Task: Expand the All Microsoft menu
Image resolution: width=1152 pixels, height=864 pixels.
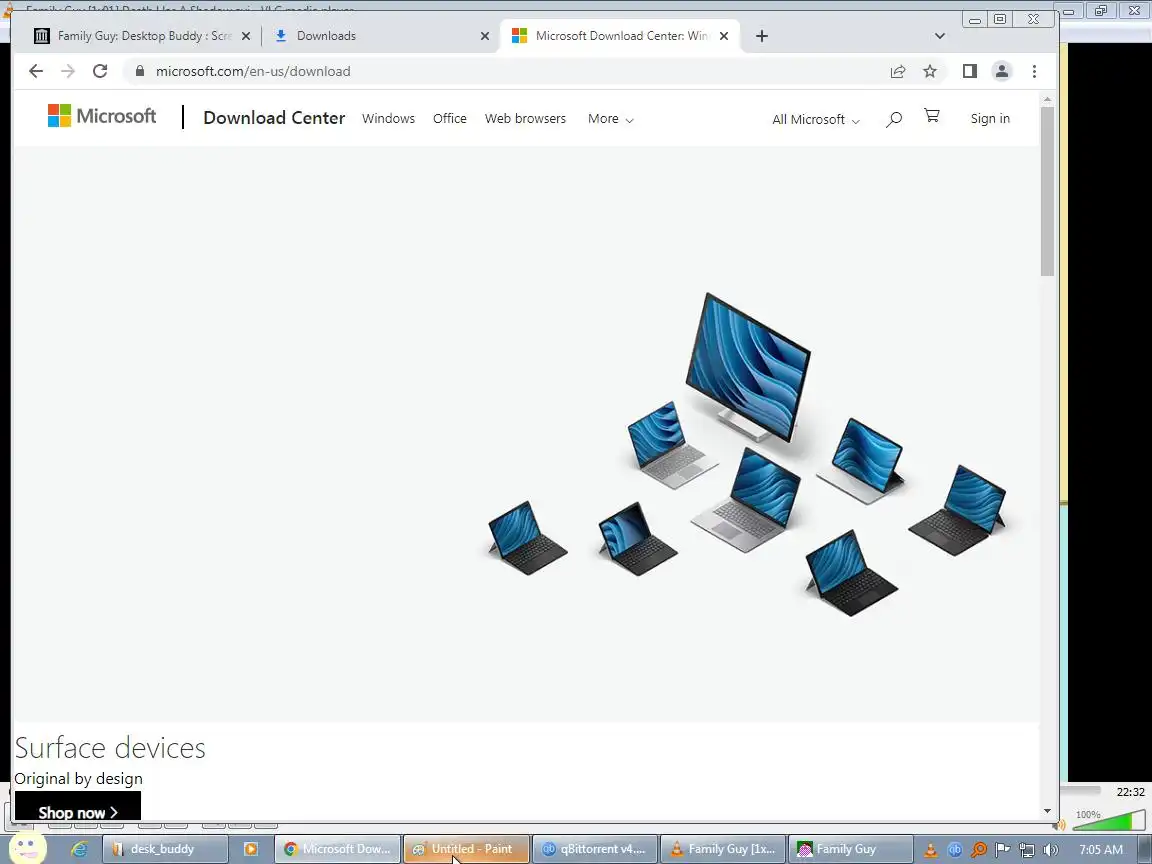Action: pos(816,119)
